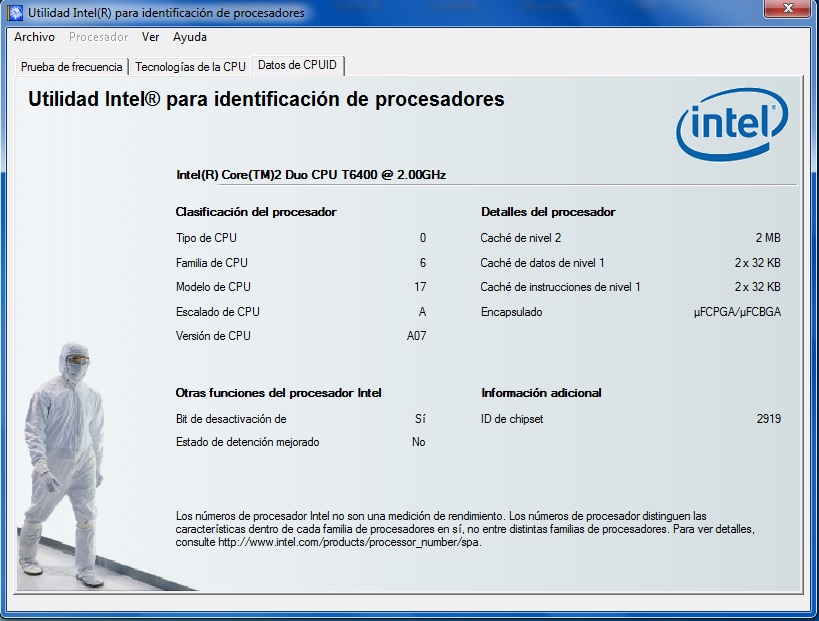Screen dimensions: 819x621
Task: Click the Versión de CPU label
Action: click(x=213, y=336)
